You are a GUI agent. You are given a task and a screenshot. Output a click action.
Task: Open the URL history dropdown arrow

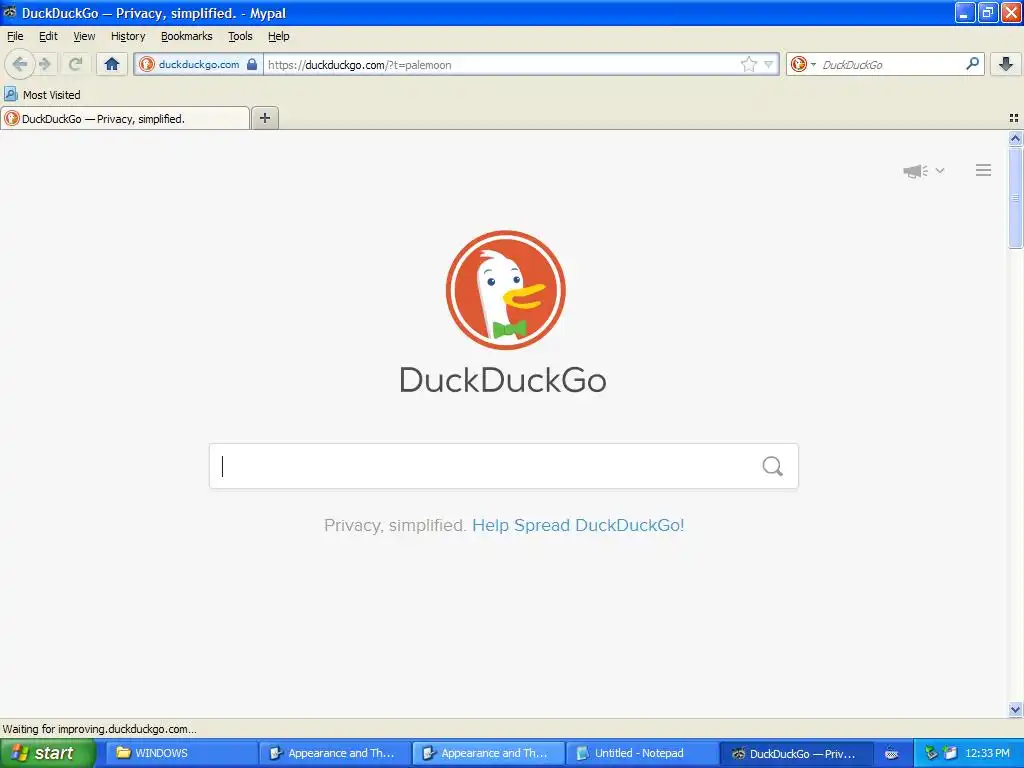coord(769,64)
